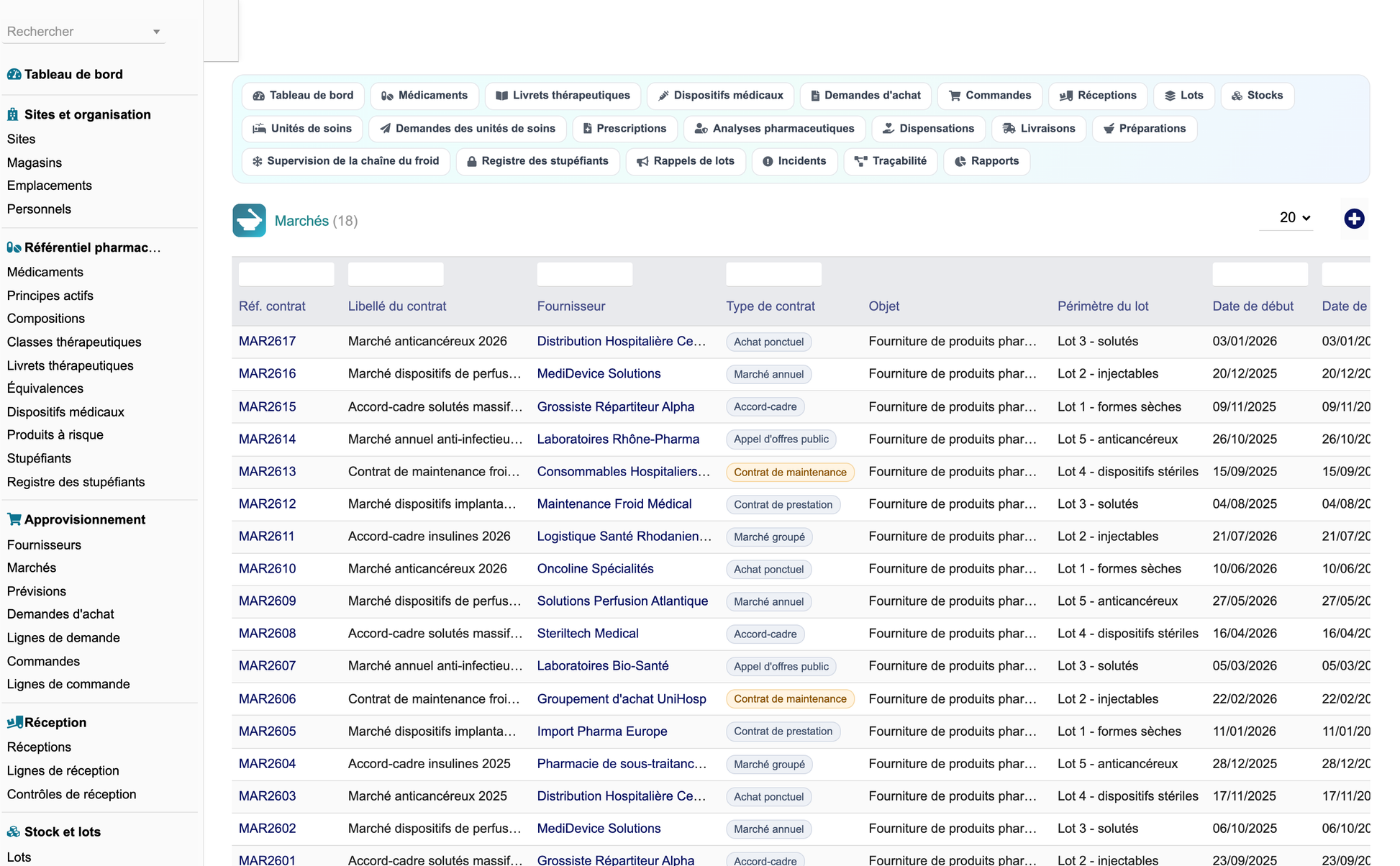Screen dimensions: 1400x866
Task: Open Analyses pharmaceutiques shortcut button
Action: pyautogui.click(x=774, y=129)
